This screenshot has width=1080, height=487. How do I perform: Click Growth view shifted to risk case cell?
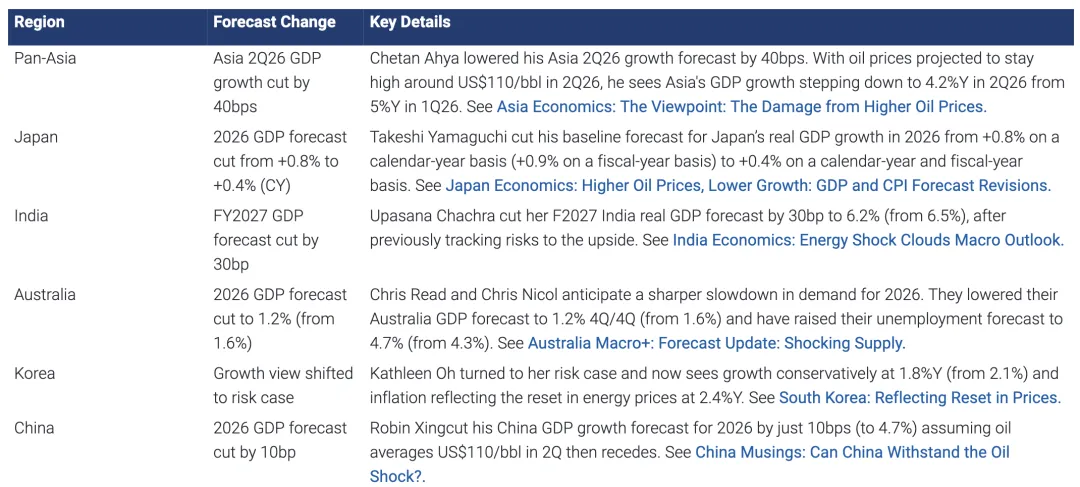pos(282,386)
